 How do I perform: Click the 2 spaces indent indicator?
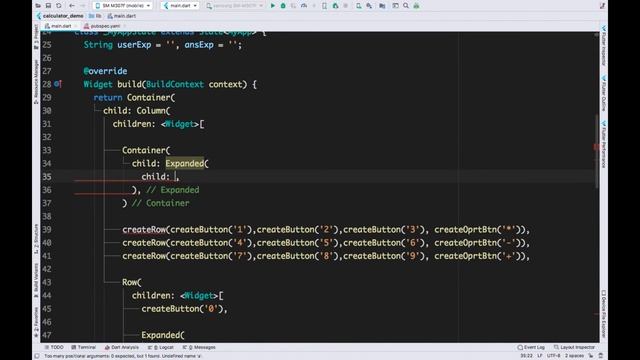tap(574, 356)
